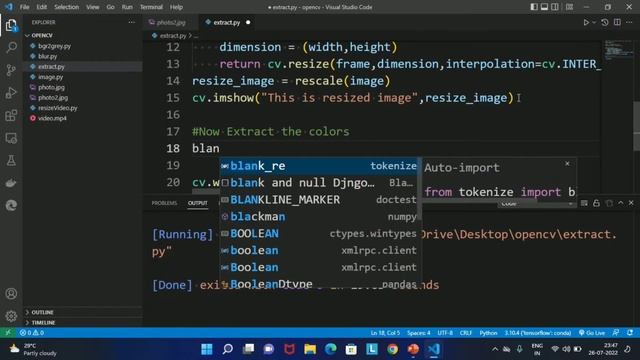Open Explorer views and more actions menu
The image size is (640, 360).
pos(131,22)
